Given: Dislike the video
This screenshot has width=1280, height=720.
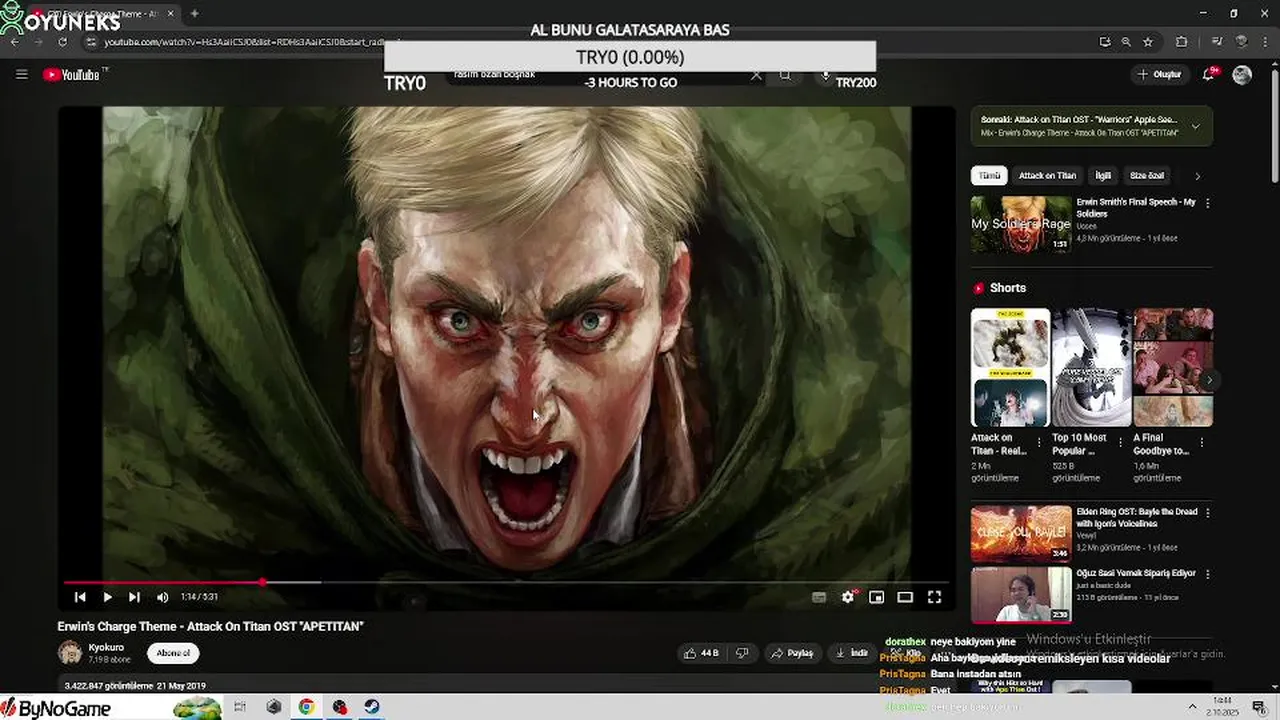Looking at the screenshot, I should point(742,653).
